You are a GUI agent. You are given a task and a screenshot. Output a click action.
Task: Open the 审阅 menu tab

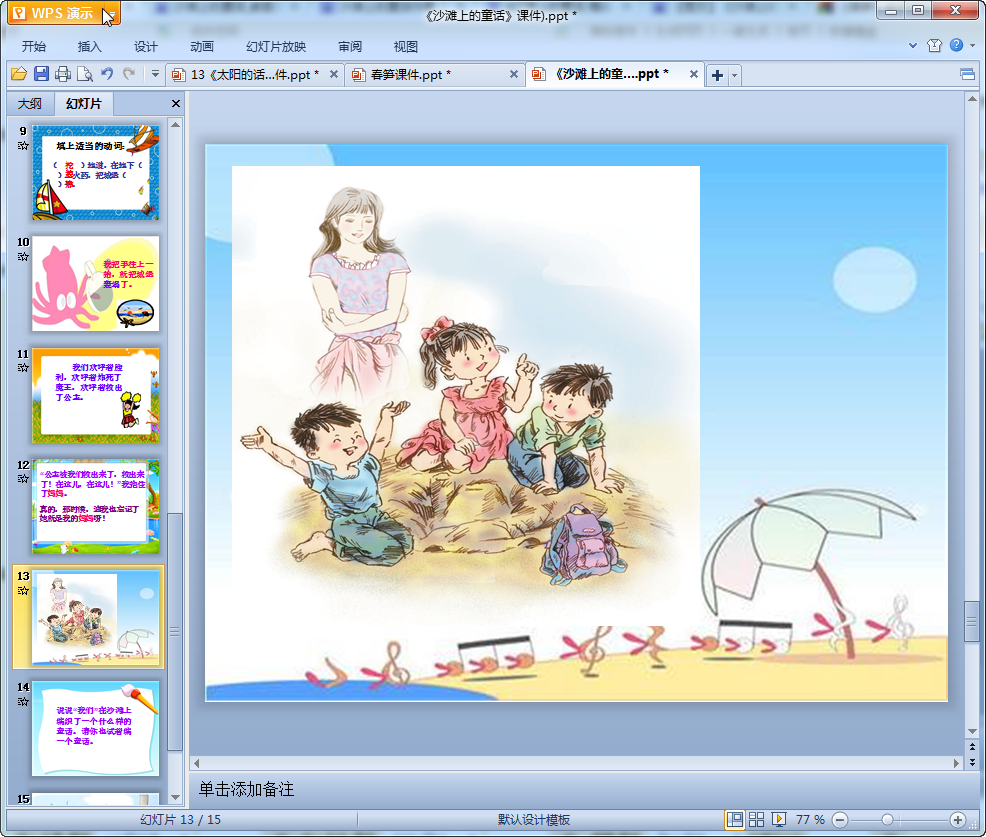[350, 47]
